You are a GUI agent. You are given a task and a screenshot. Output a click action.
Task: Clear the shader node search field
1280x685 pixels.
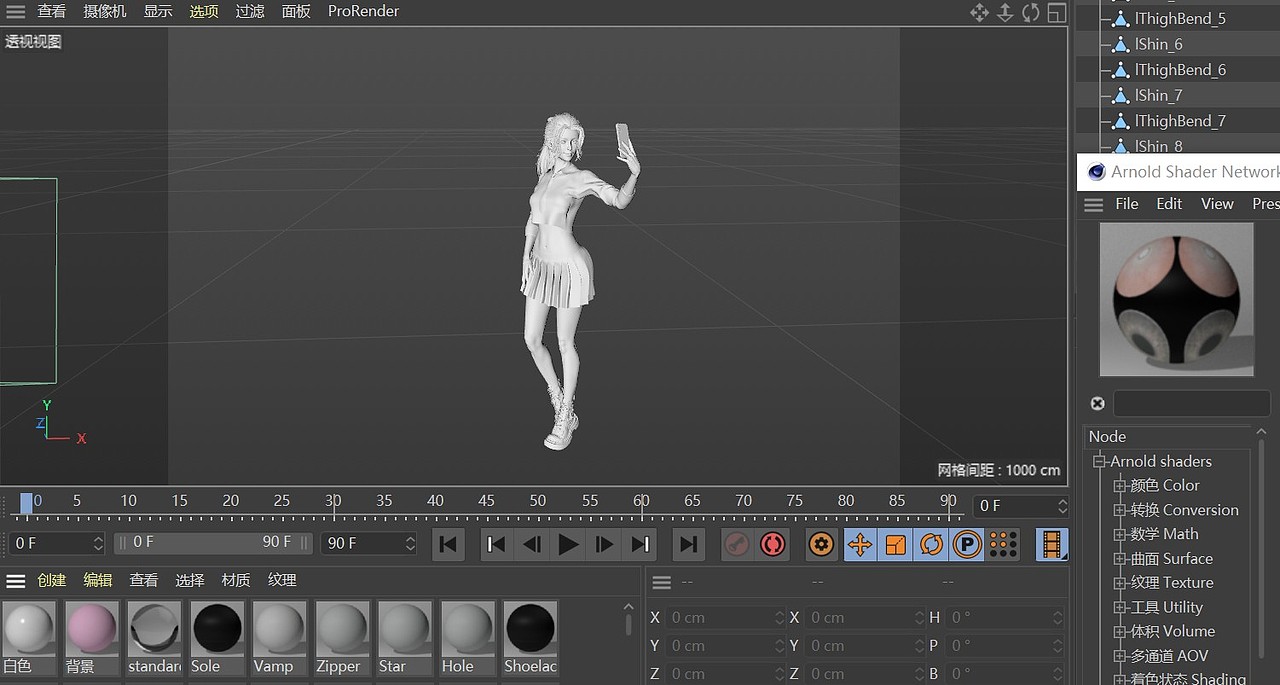(x=1098, y=403)
